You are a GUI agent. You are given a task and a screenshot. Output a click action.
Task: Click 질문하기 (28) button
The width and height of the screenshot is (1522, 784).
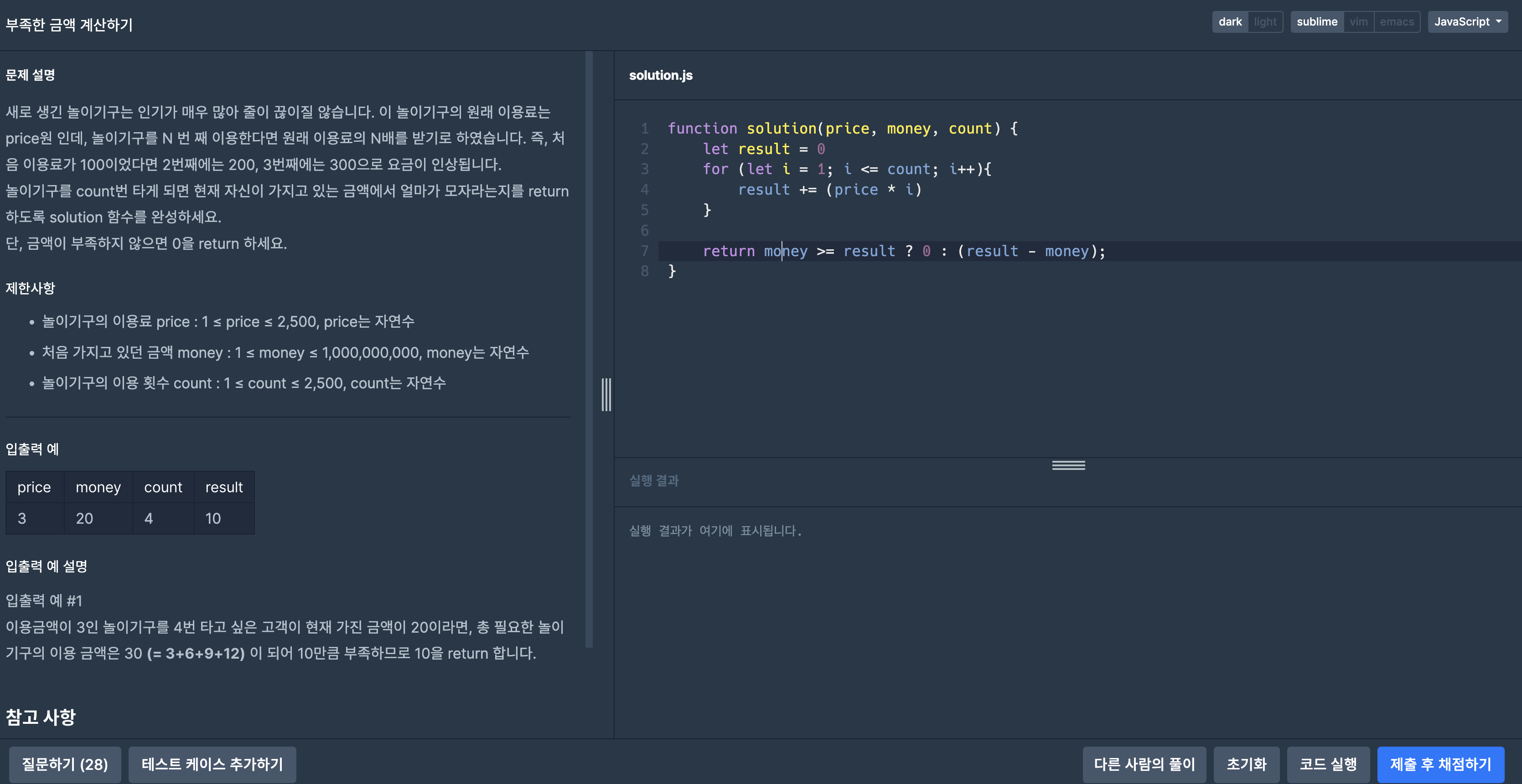pyautogui.click(x=65, y=764)
